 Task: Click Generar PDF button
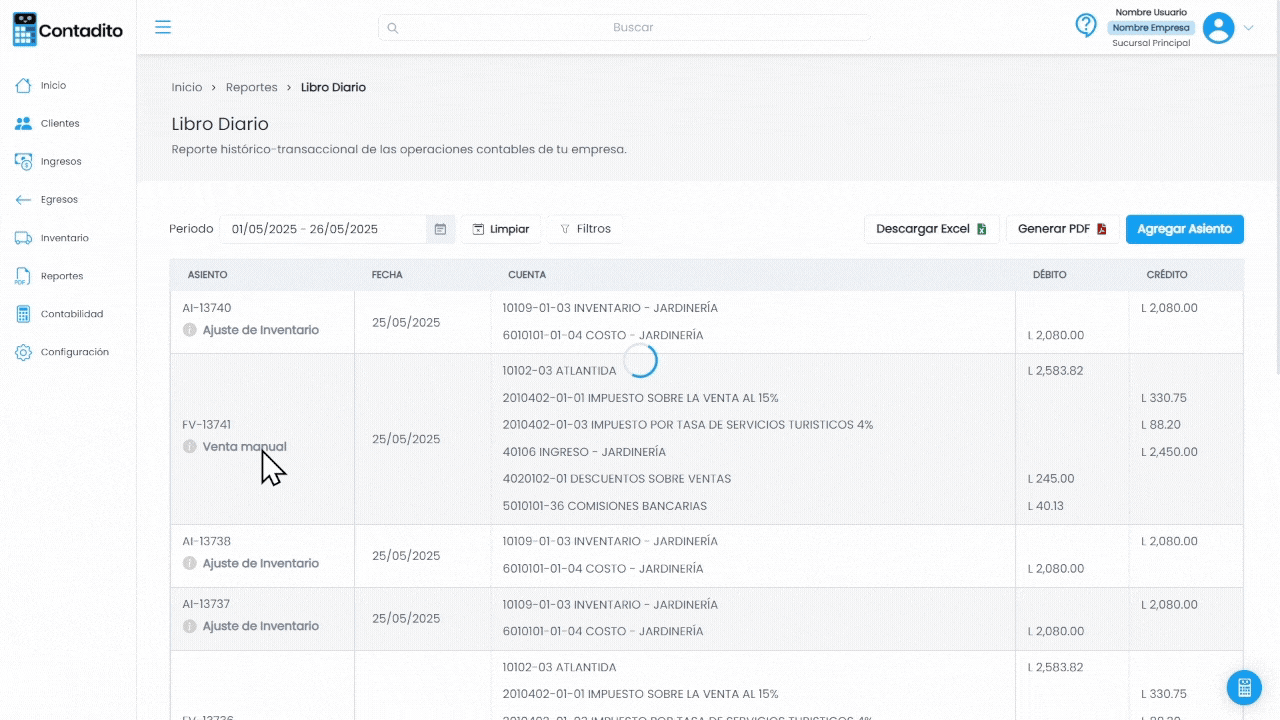(1062, 229)
